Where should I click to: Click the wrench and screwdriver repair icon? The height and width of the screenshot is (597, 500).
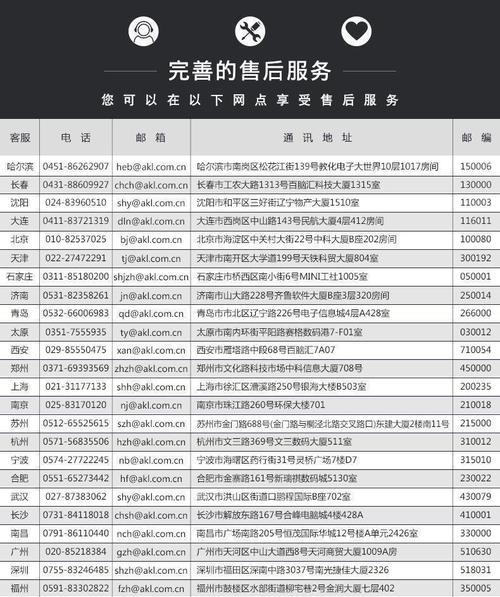250,31
